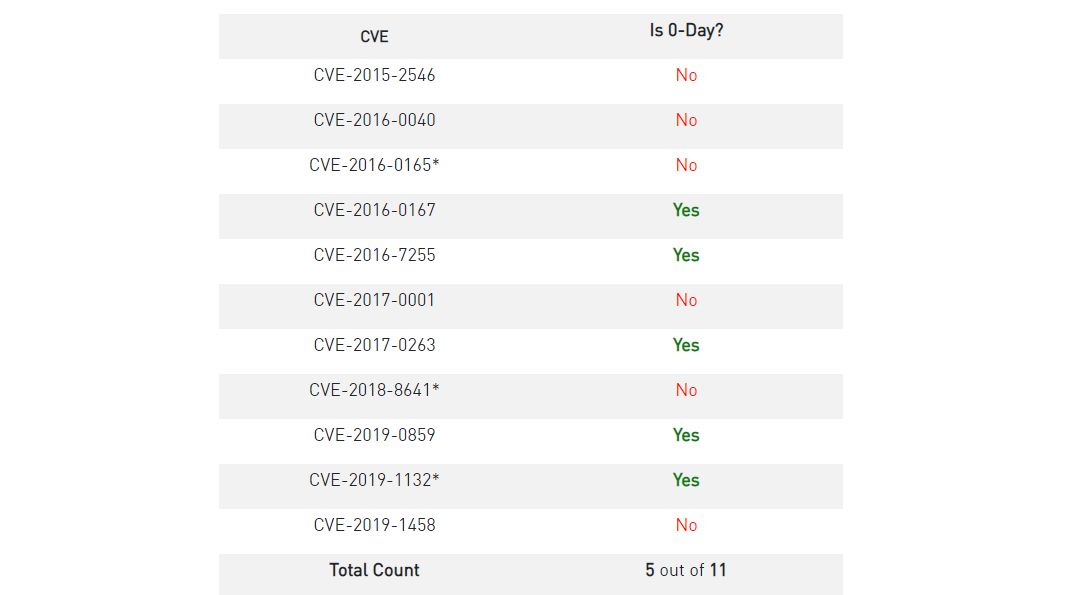Viewport: 1065px width, 595px height.
Task: Click the No value for CVE-2015-2546
Action: point(686,75)
